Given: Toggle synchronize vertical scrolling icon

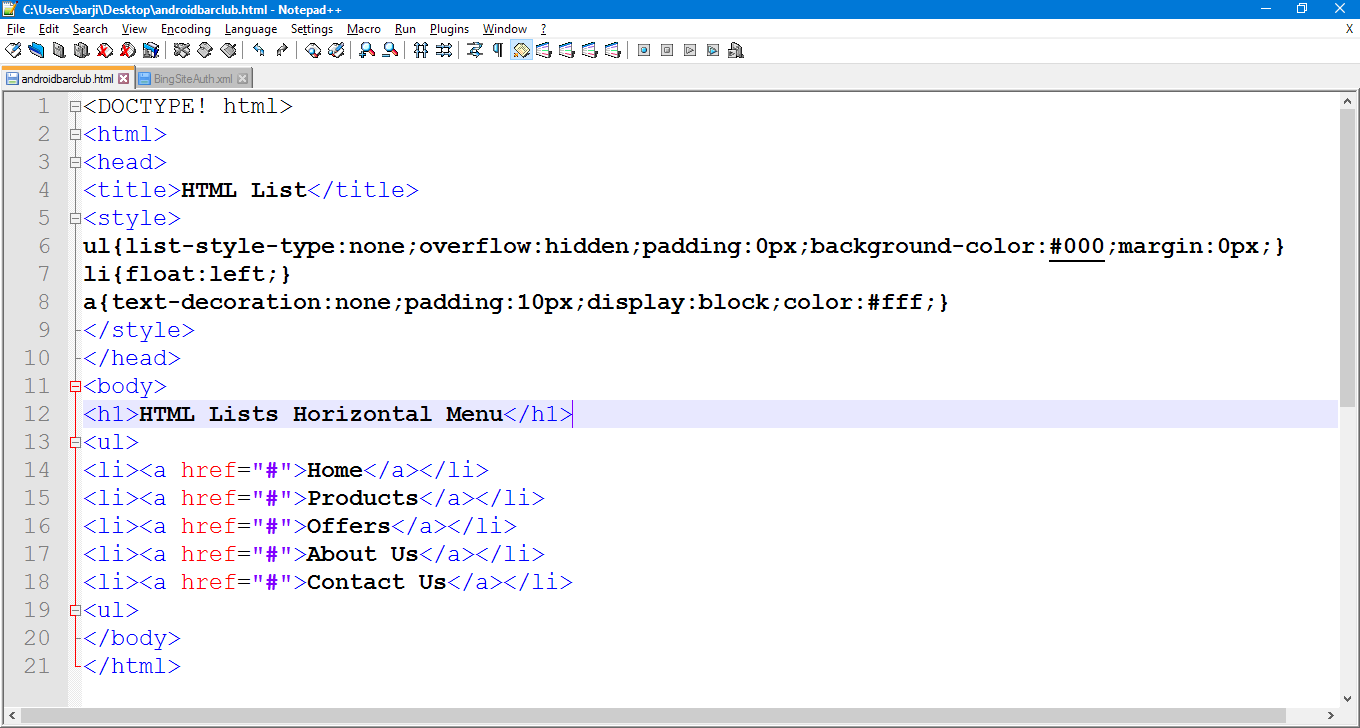Looking at the screenshot, I should point(421,50).
